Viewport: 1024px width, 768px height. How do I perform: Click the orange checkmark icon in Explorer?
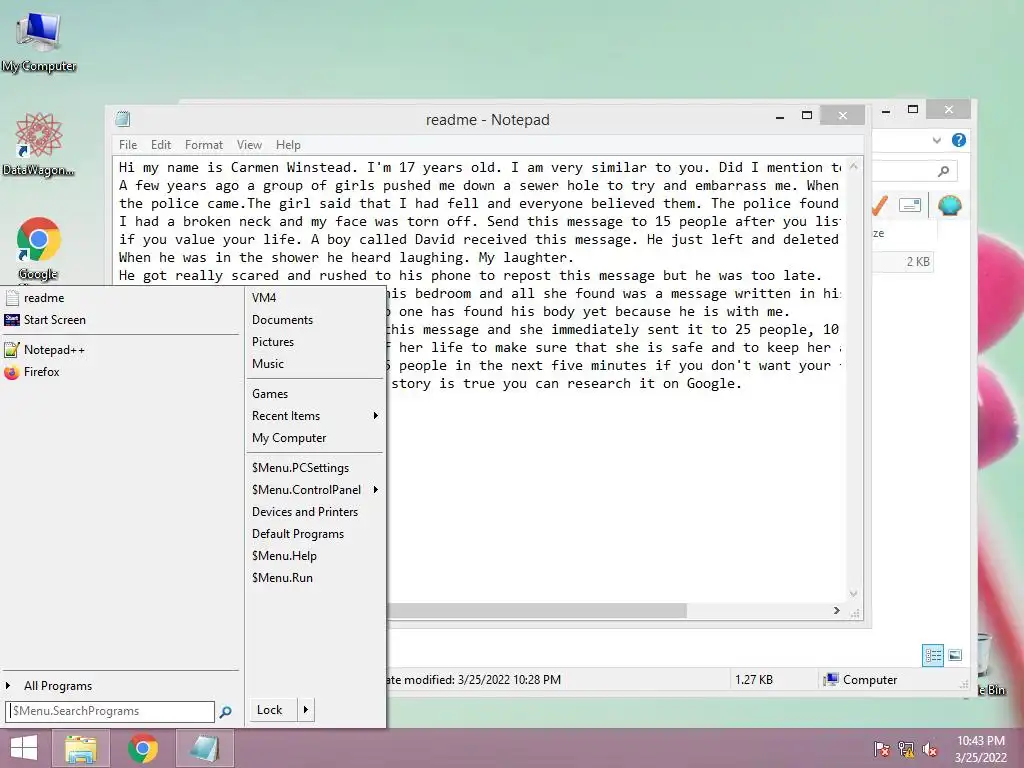click(880, 206)
